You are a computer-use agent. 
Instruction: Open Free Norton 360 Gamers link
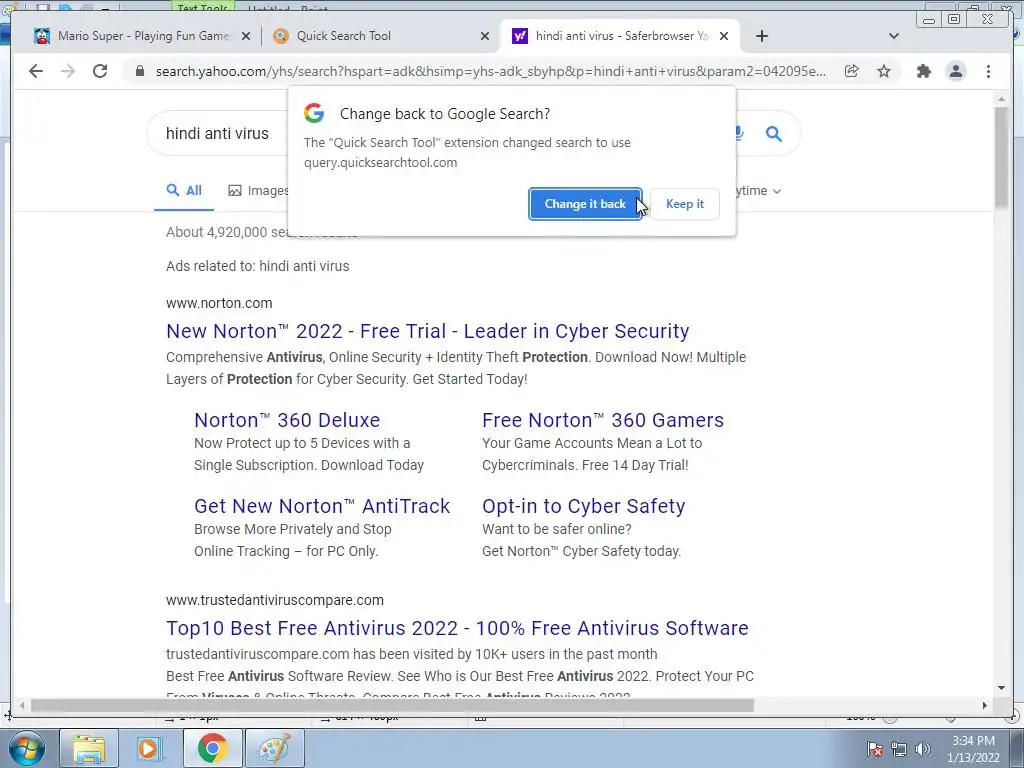603,420
